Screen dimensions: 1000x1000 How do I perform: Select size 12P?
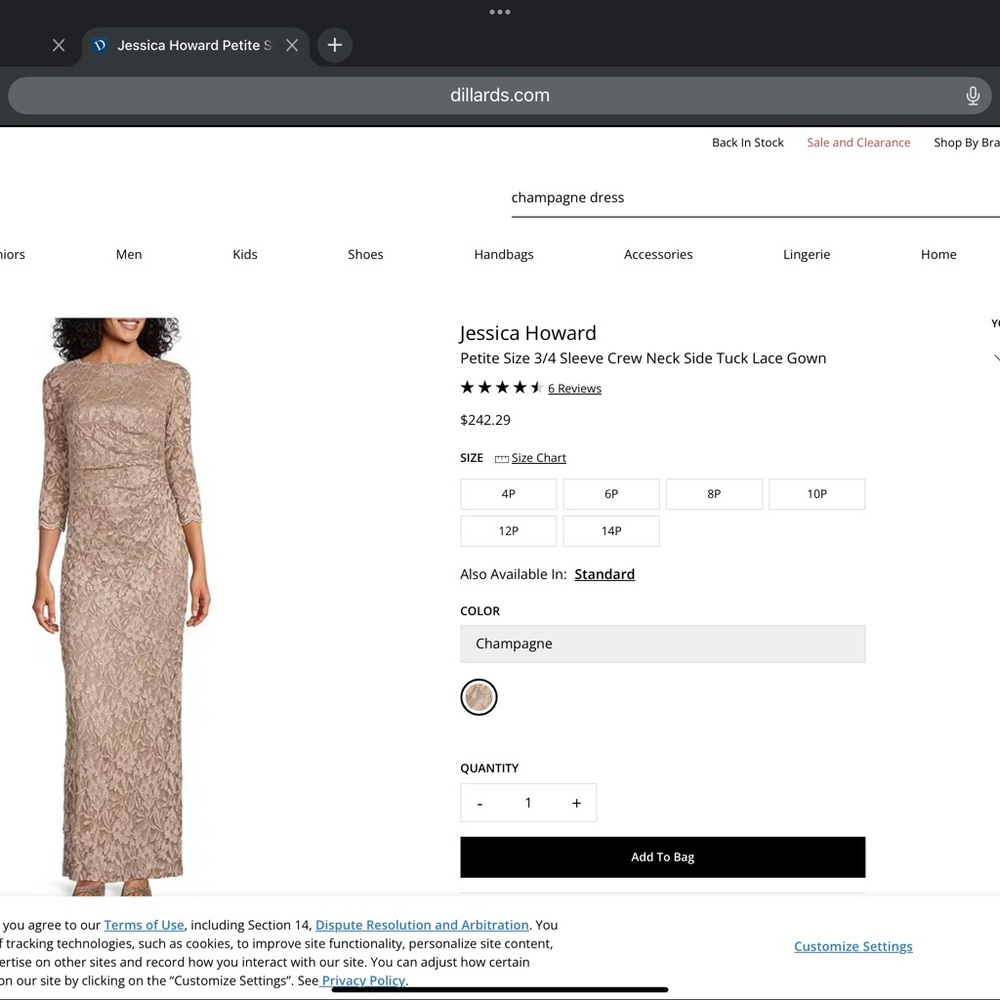[x=508, y=531]
